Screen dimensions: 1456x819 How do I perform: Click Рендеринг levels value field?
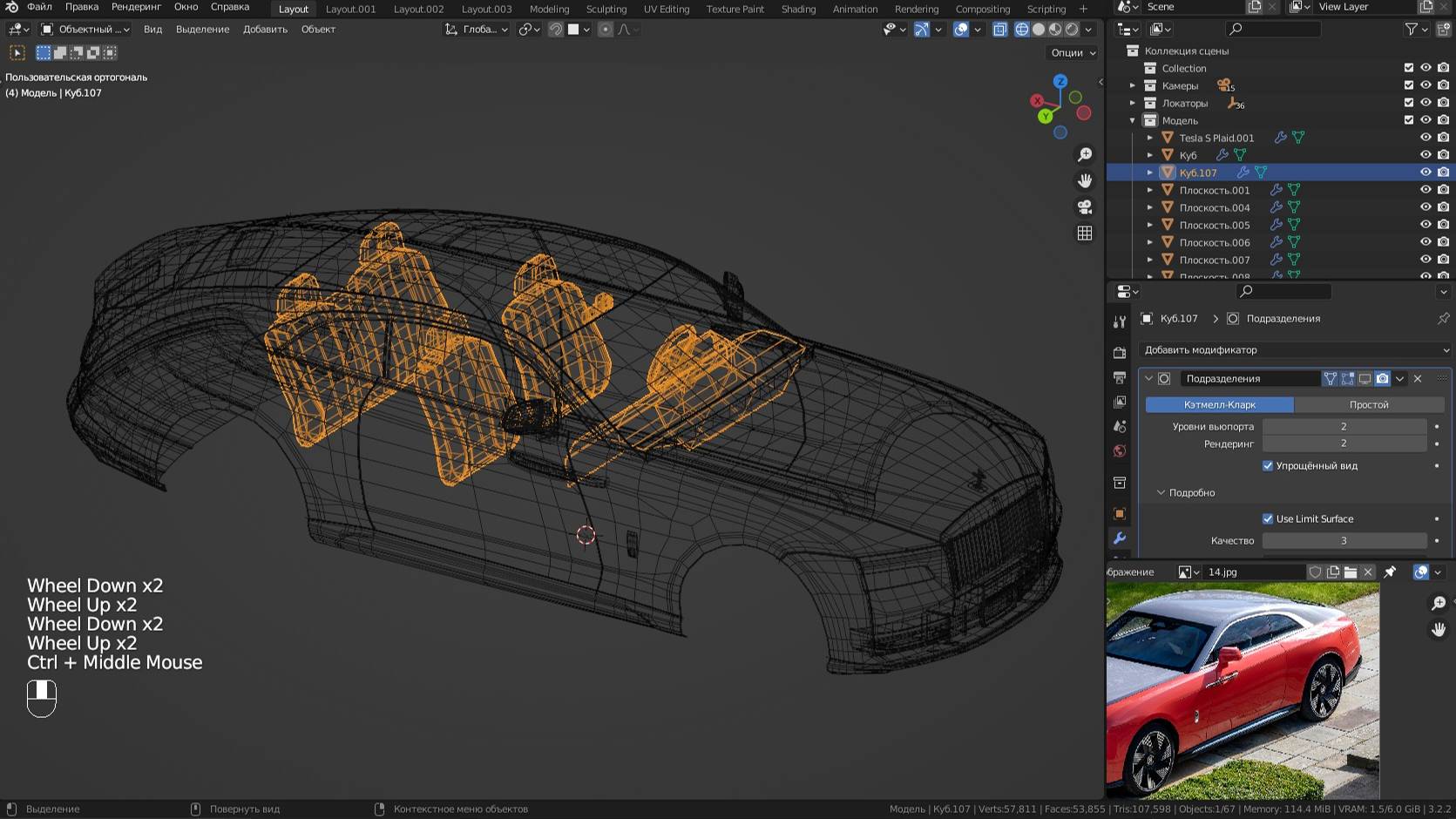click(x=1344, y=443)
